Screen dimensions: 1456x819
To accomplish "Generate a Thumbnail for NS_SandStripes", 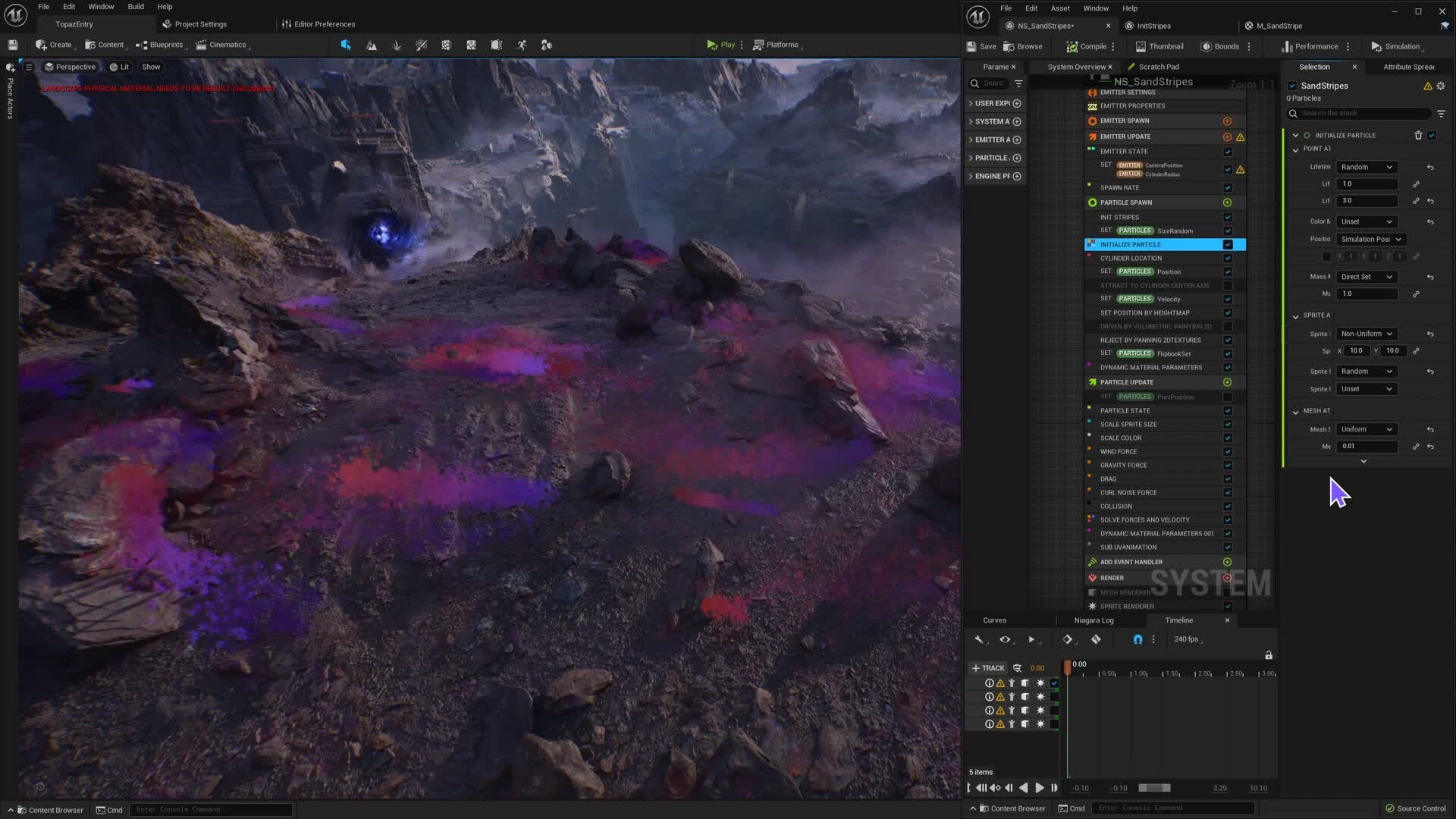I will click(x=1160, y=46).
